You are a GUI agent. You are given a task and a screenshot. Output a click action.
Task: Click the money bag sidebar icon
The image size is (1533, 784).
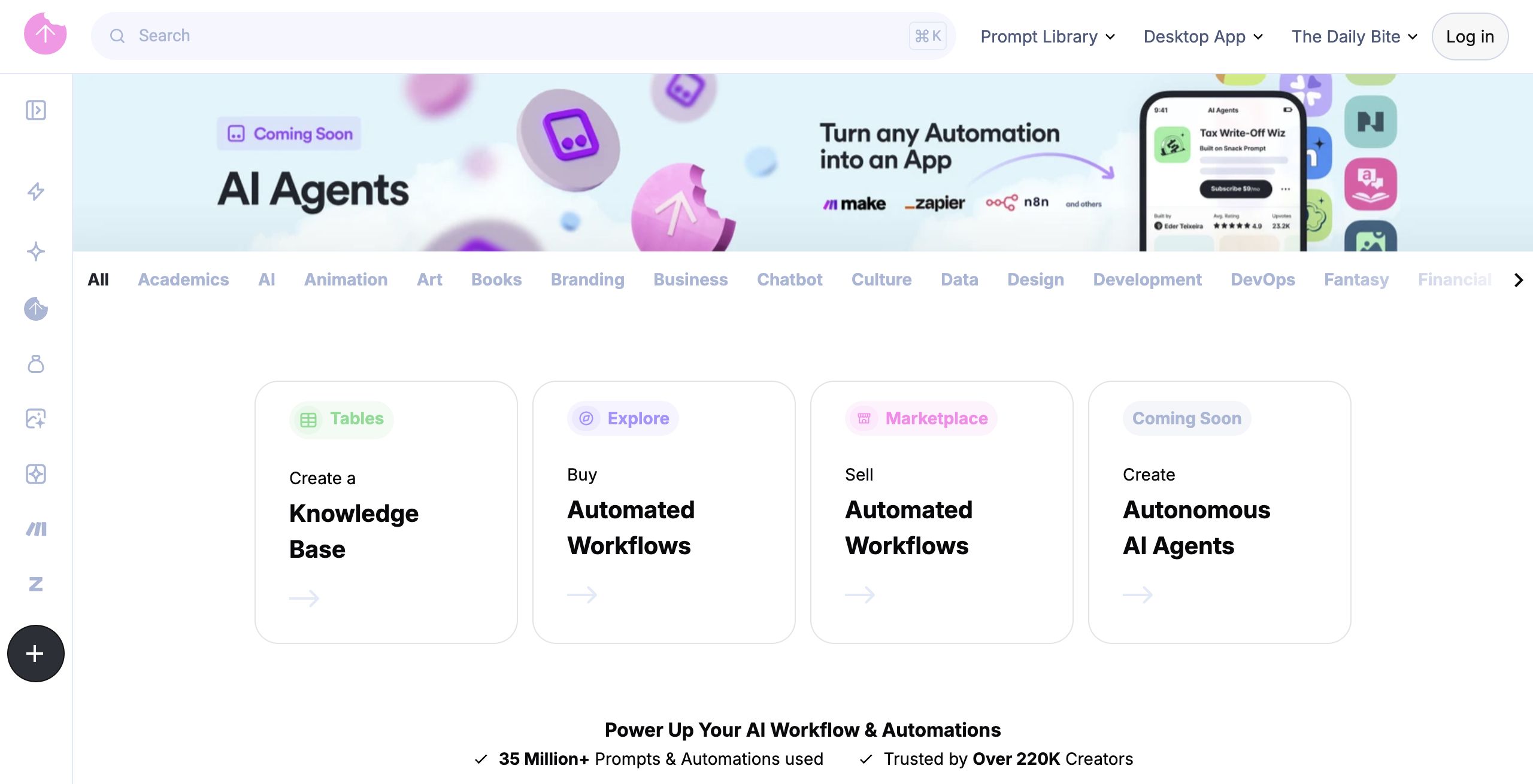(x=36, y=364)
